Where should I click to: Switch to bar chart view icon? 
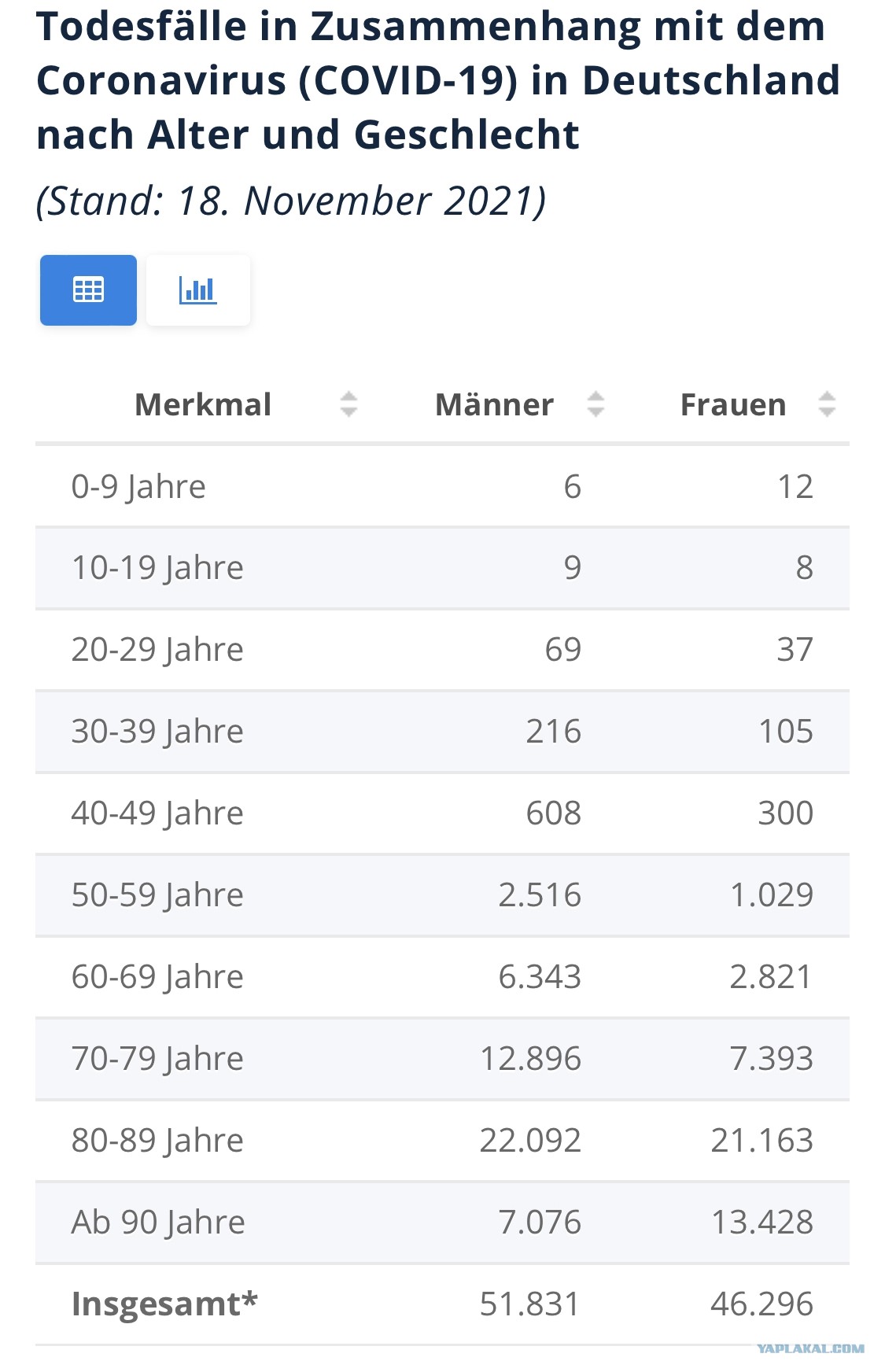(198, 290)
